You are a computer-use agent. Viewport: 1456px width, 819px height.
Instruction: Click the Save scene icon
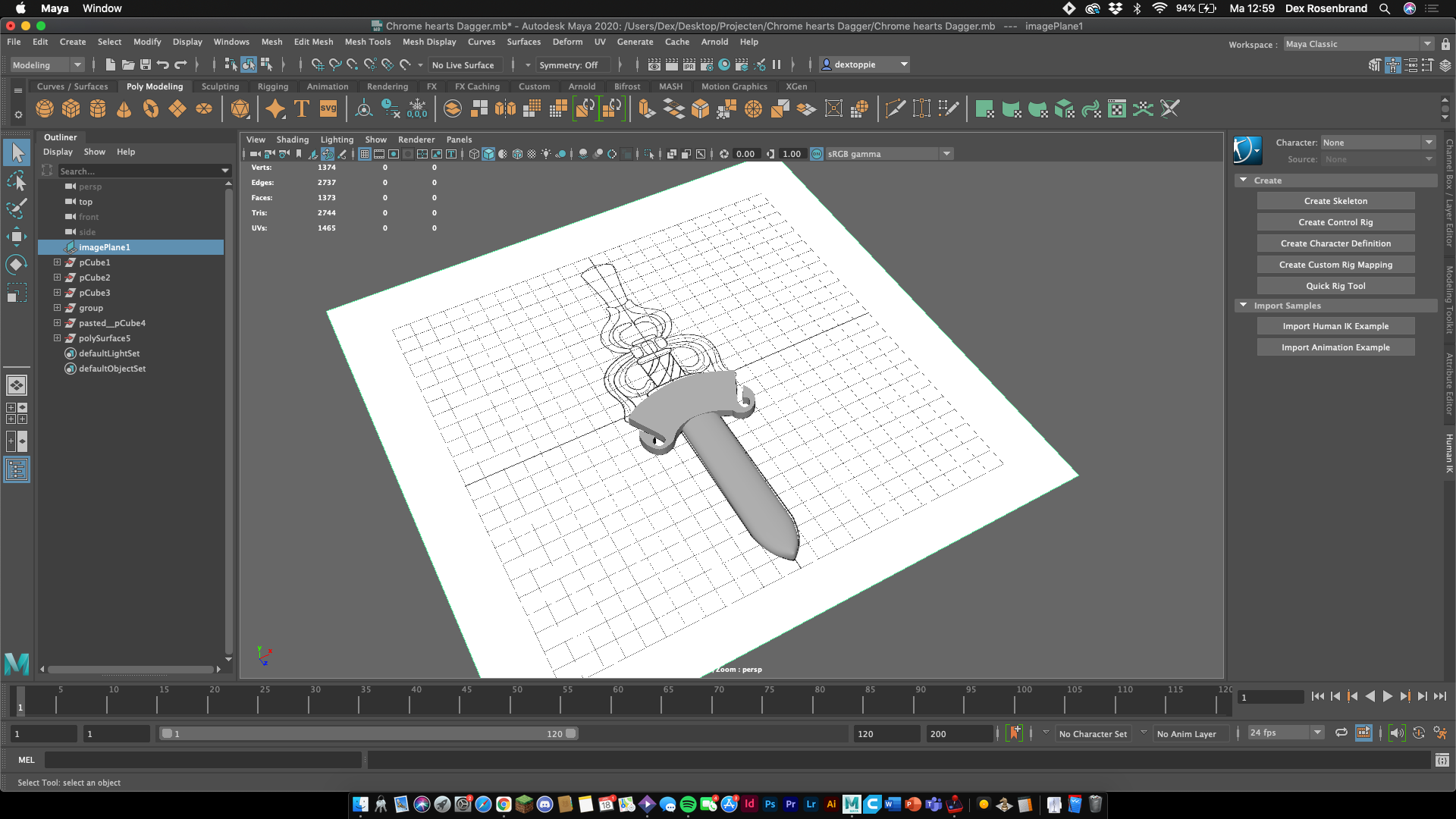click(146, 65)
